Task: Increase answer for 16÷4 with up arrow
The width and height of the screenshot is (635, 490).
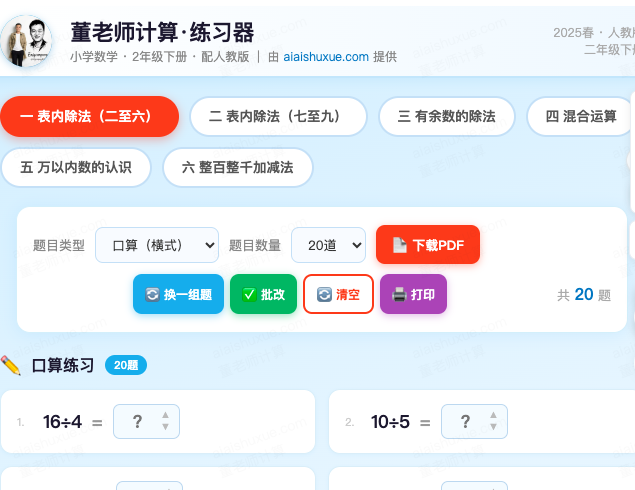Action: pos(165,415)
